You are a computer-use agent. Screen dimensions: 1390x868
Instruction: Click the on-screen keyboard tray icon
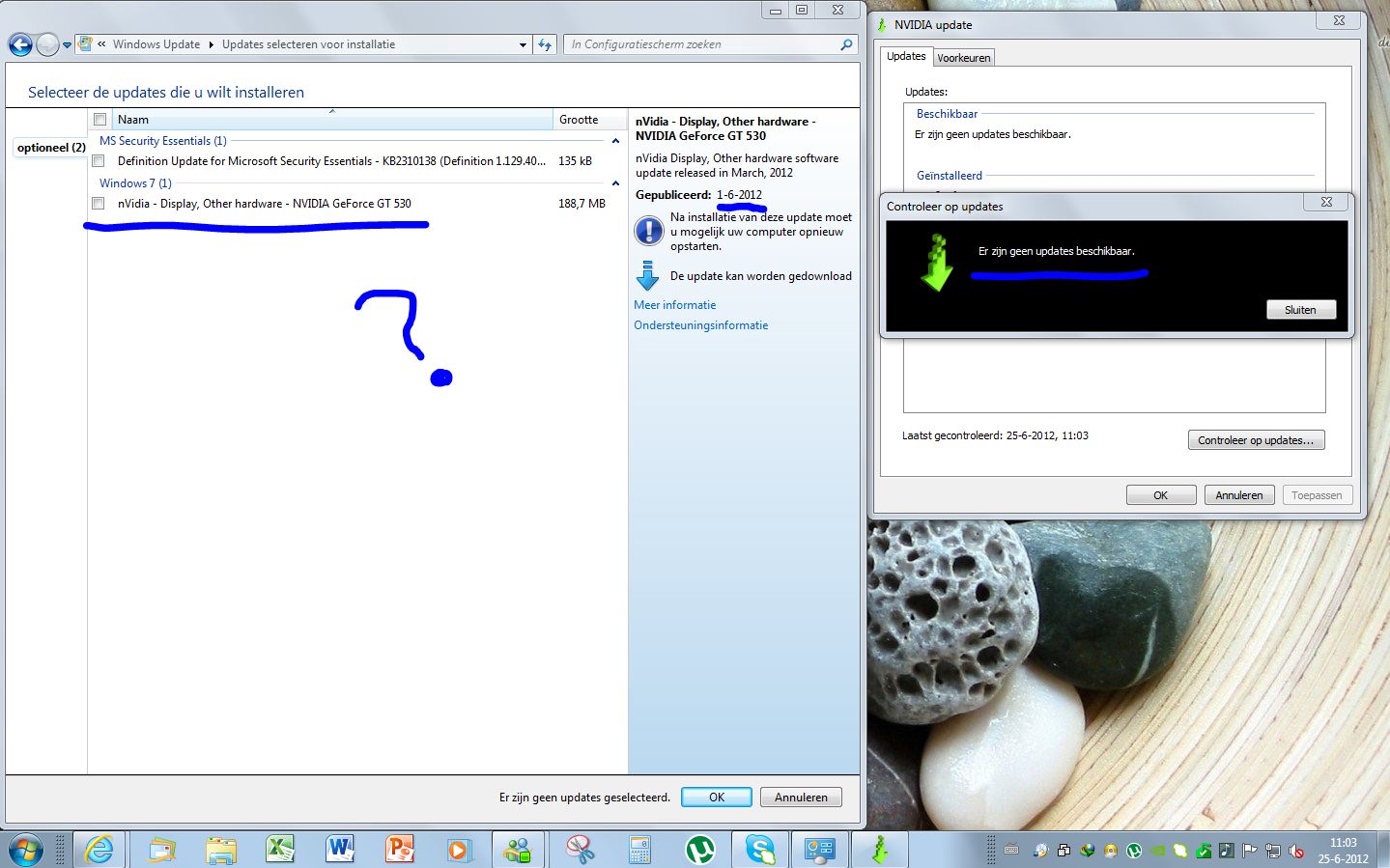(x=1011, y=851)
